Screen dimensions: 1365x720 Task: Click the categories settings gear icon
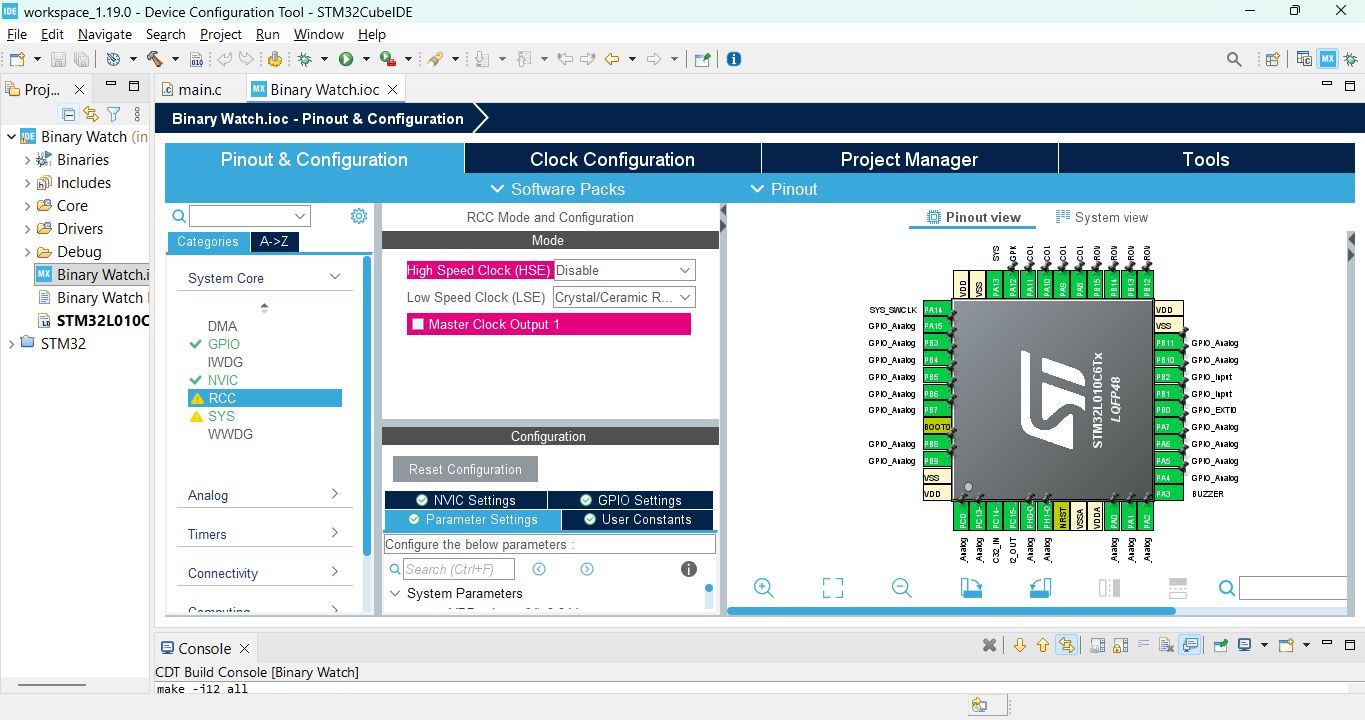(359, 216)
